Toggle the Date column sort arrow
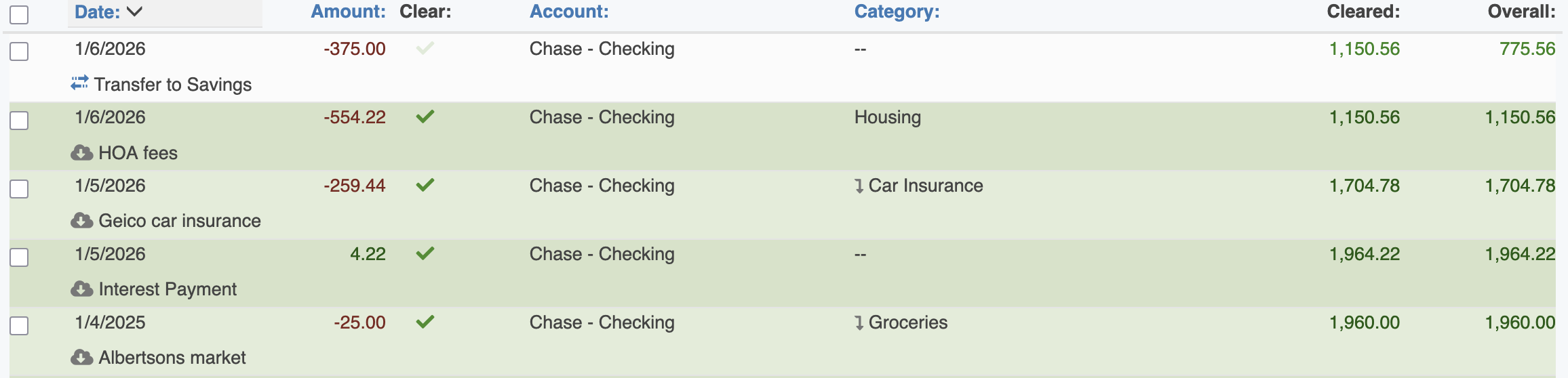 coord(134,12)
